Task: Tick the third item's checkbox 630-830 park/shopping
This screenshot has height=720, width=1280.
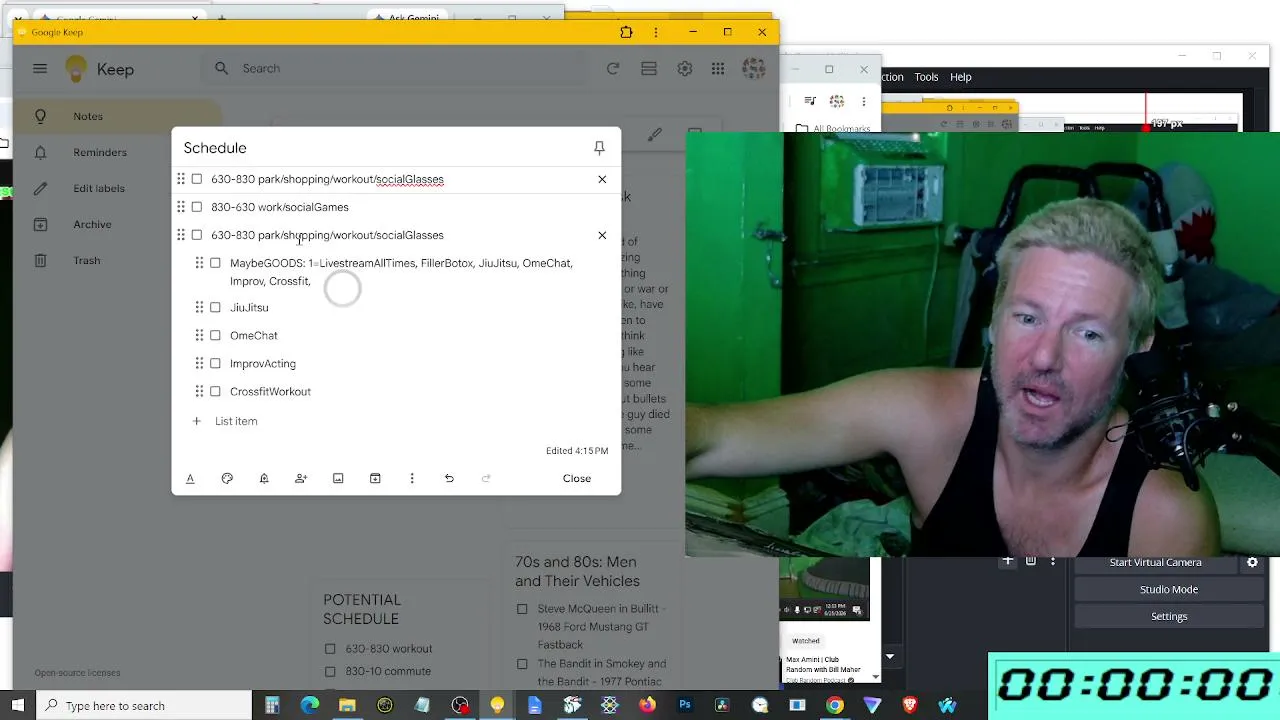Action: point(197,235)
